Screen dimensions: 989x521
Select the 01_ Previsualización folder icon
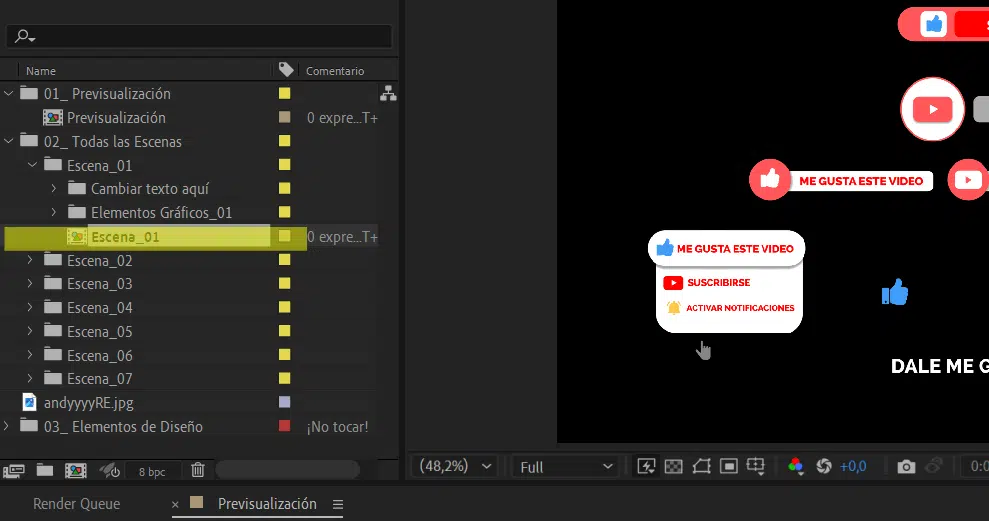(29, 93)
